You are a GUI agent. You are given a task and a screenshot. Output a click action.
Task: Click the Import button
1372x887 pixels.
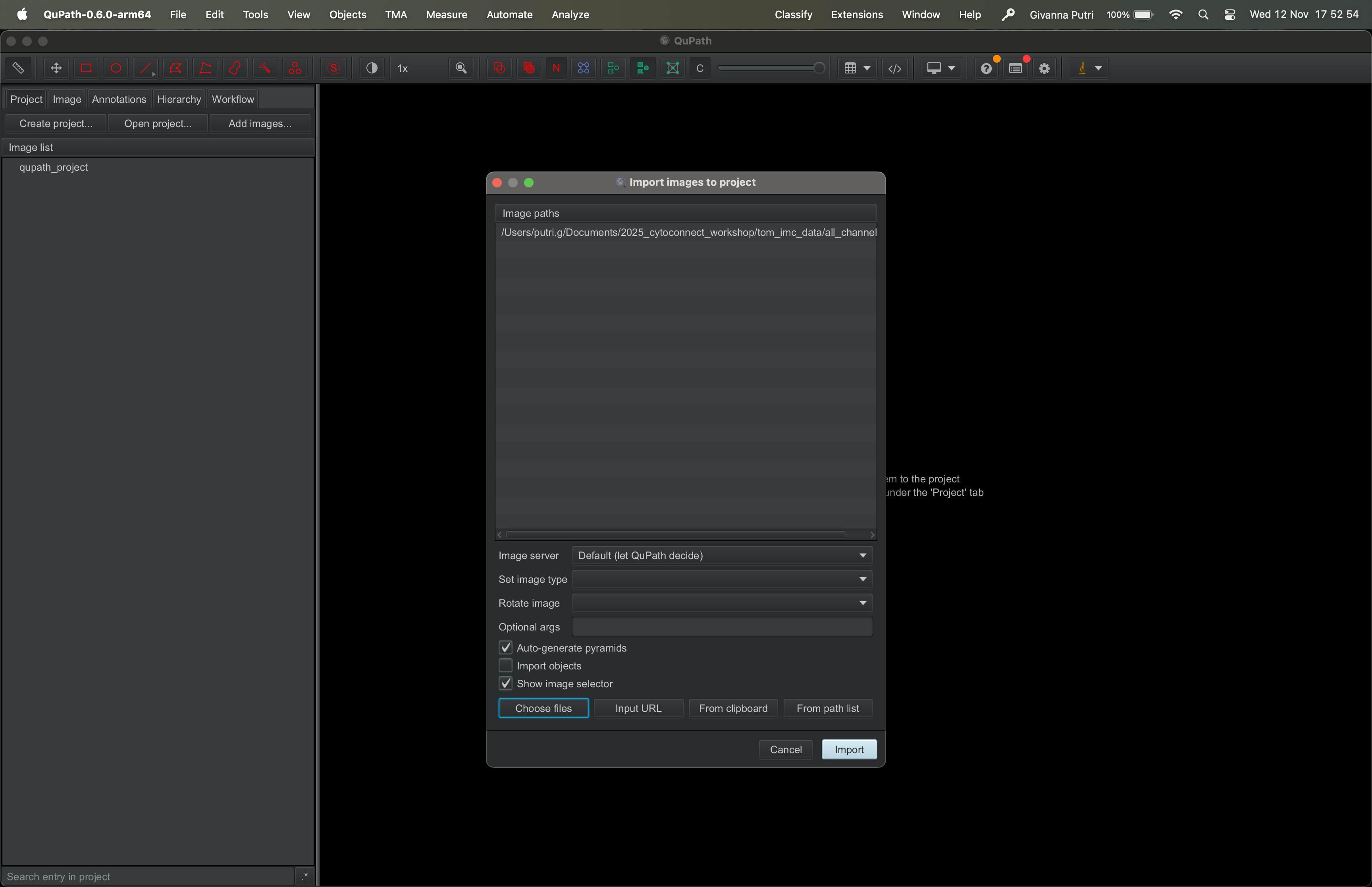pos(849,749)
